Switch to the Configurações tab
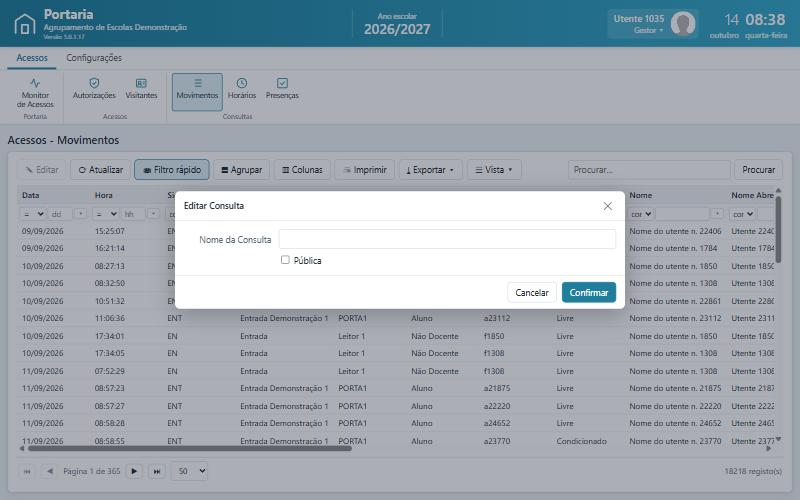This screenshot has width=800, height=500. click(94, 58)
